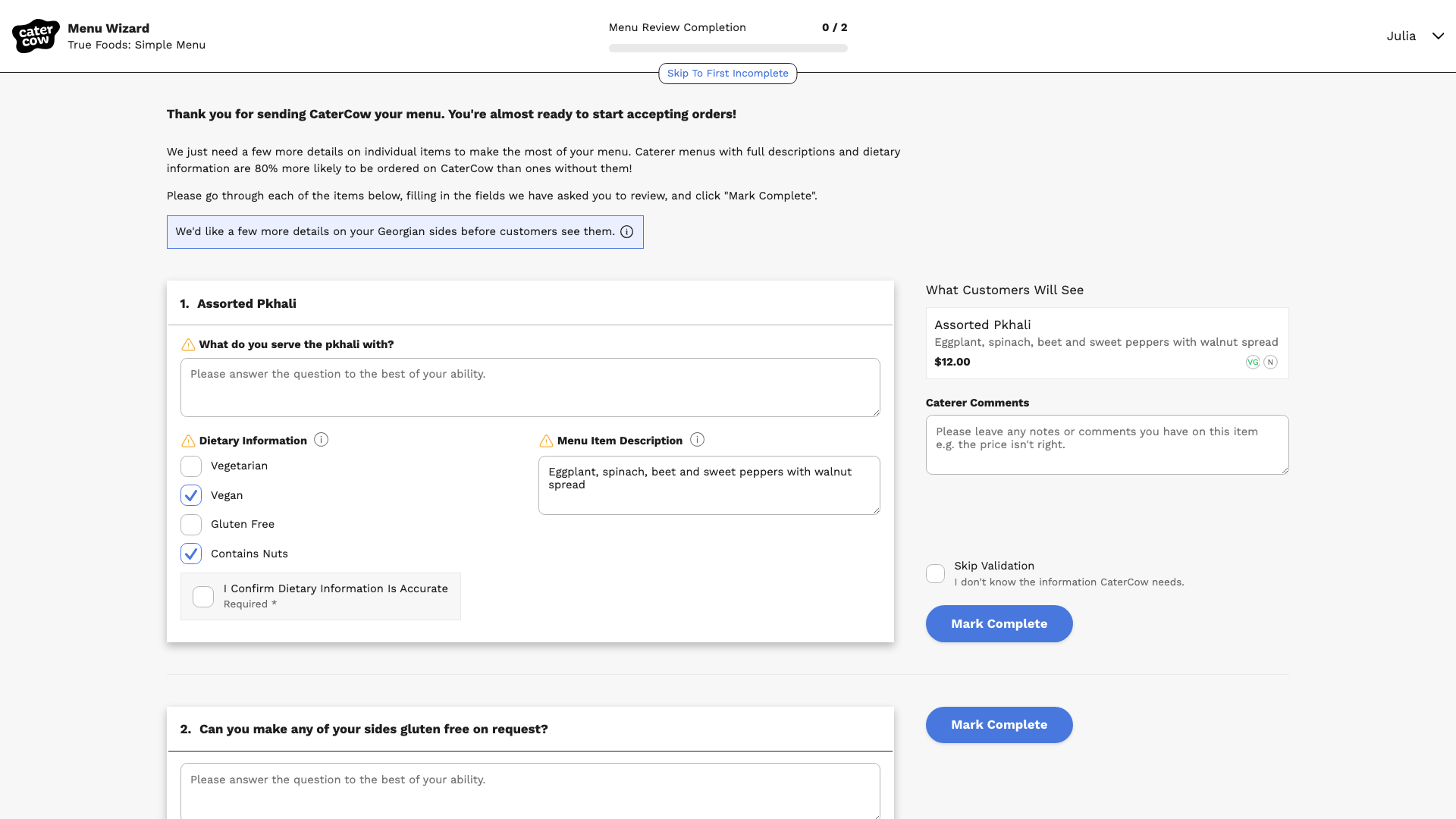
Task: Click the Assorted Pkhali customer preview card
Action: (x=1107, y=344)
